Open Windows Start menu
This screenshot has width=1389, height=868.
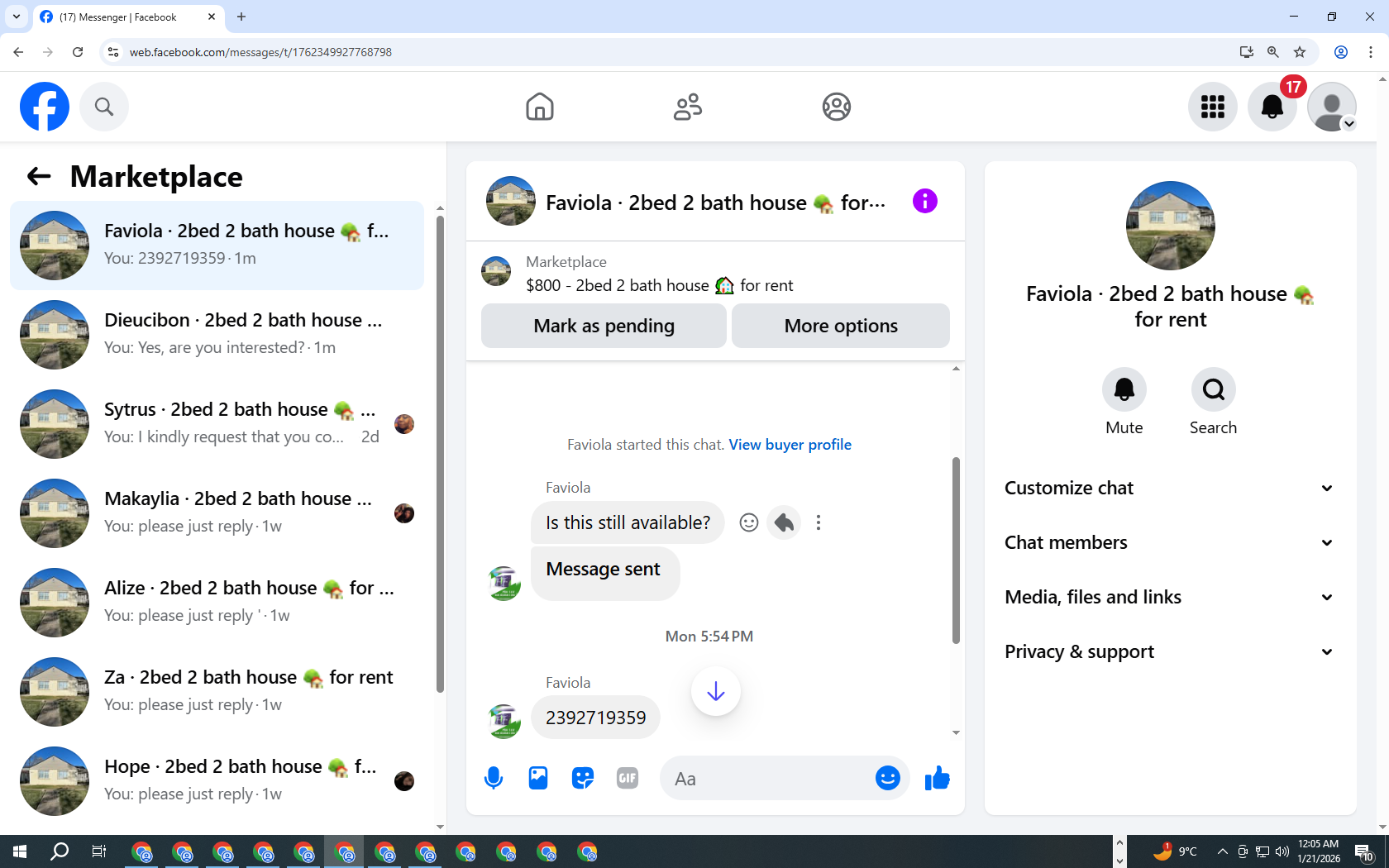coord(20,851)
